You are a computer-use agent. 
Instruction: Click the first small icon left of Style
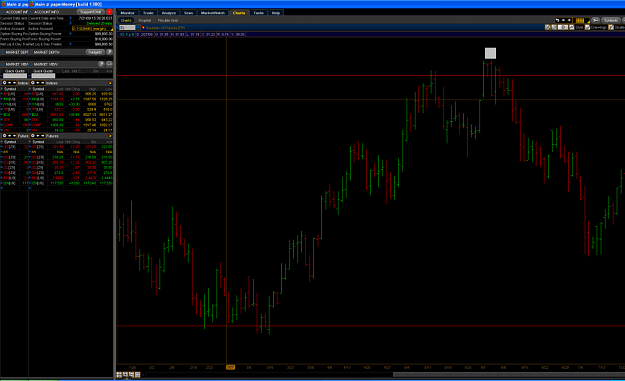tap(548, 27)
